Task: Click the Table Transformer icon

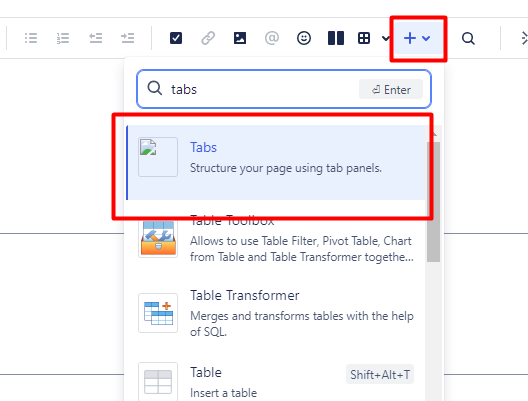Action: pyautogui.click(x=158, y=313)
